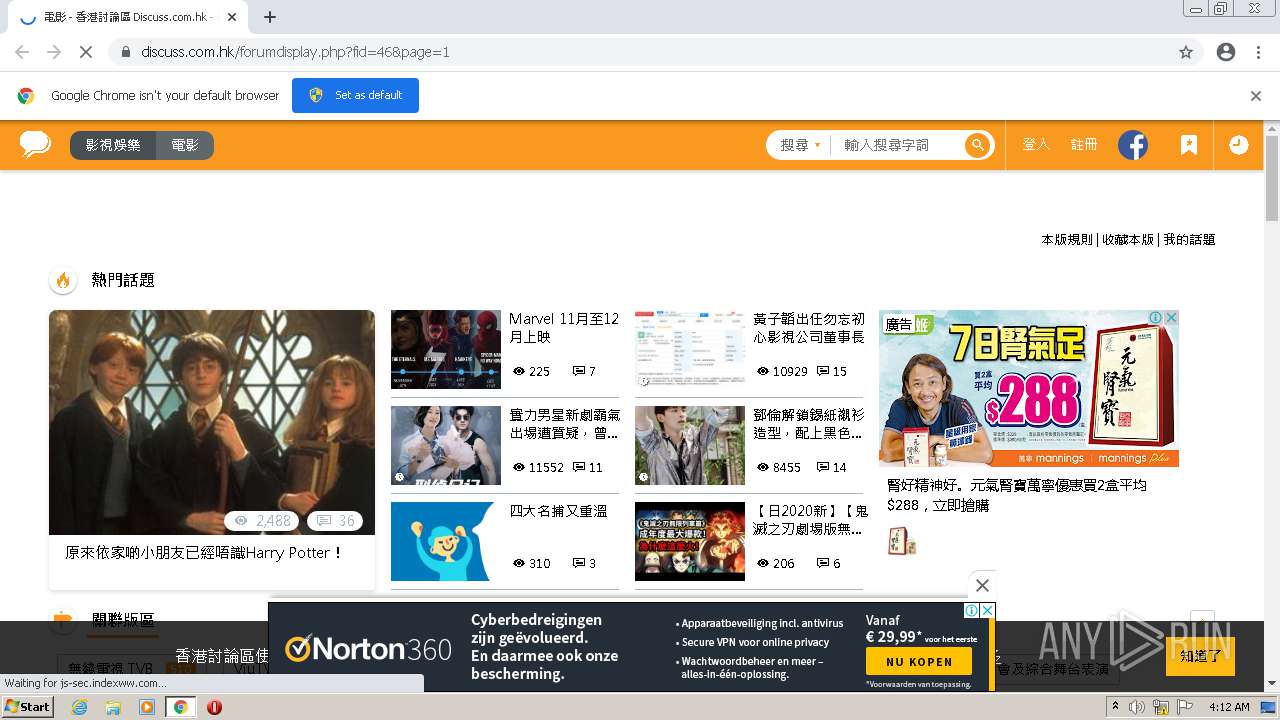Click the 登入 login link
1280x720 pixels.
(1036, 145)
